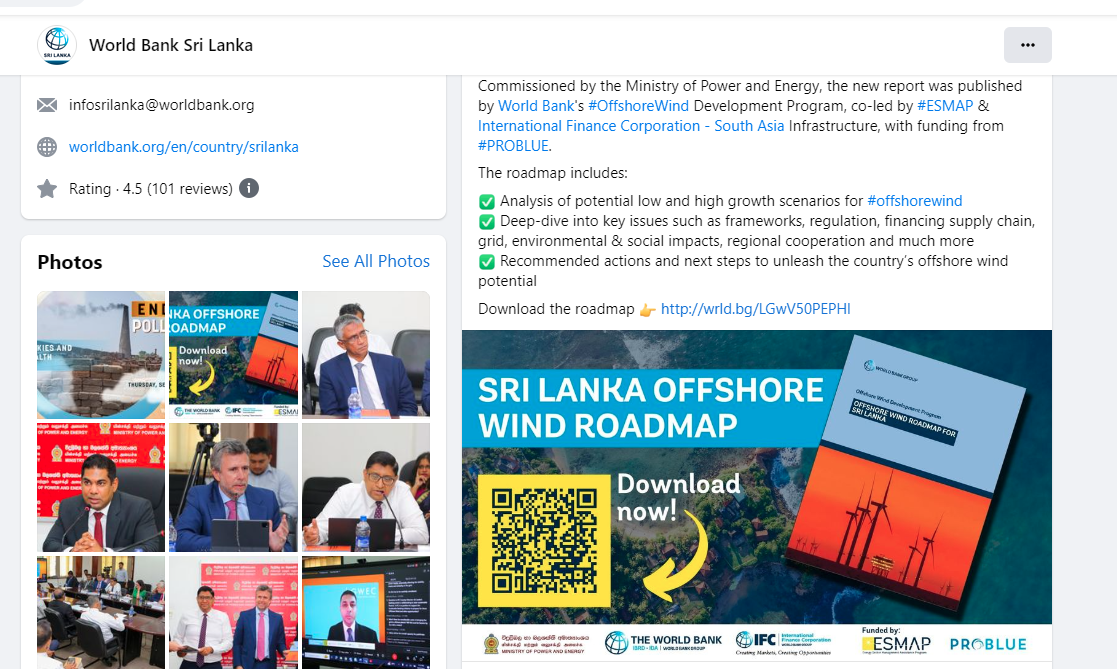This screenshot has width=1117, height=669.
Task: Open the Offshore Roadmap download photo thumbnail
Action: (x=233, y=354)
